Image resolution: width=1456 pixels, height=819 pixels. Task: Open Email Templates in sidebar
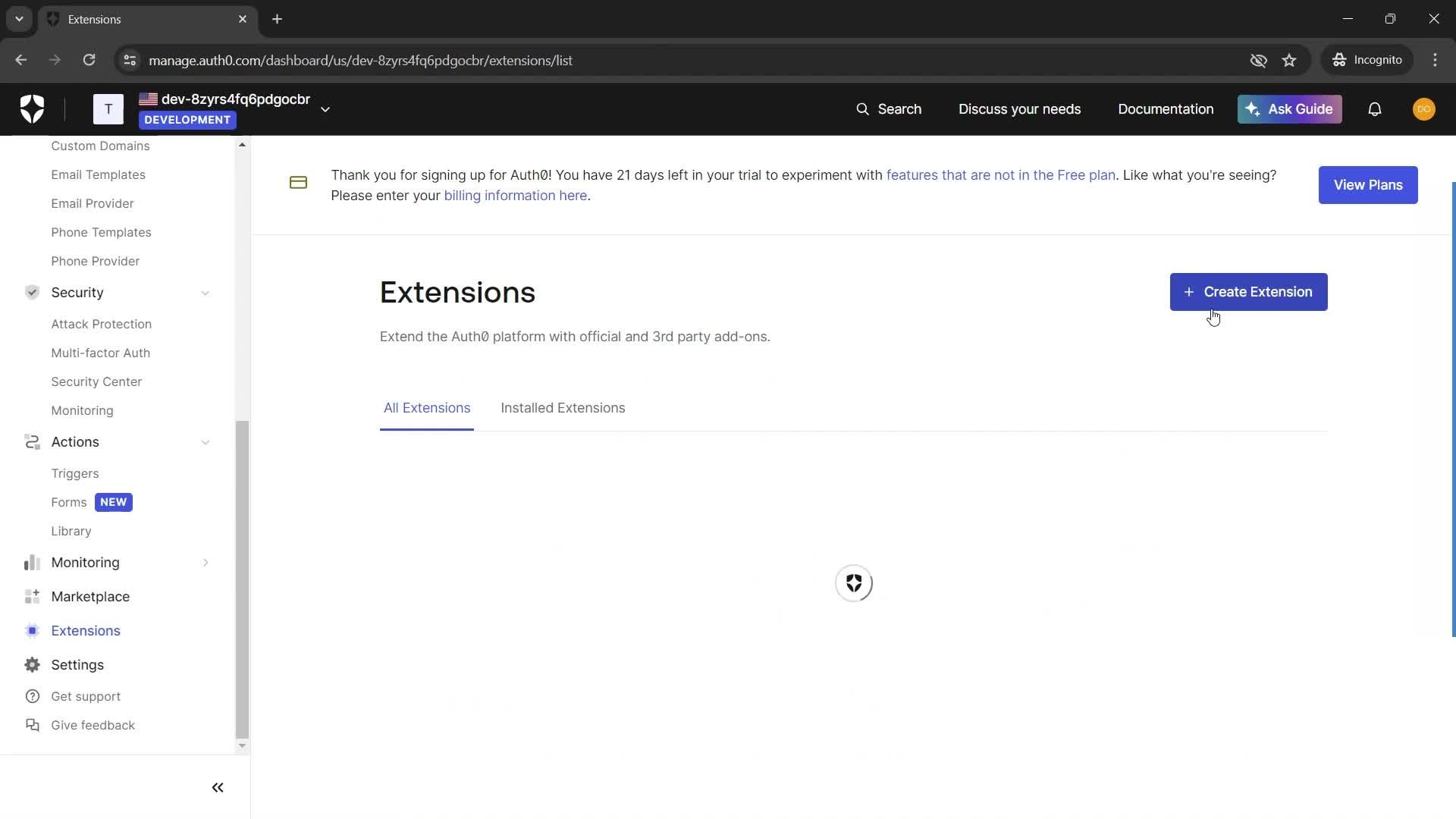(98, 175)
